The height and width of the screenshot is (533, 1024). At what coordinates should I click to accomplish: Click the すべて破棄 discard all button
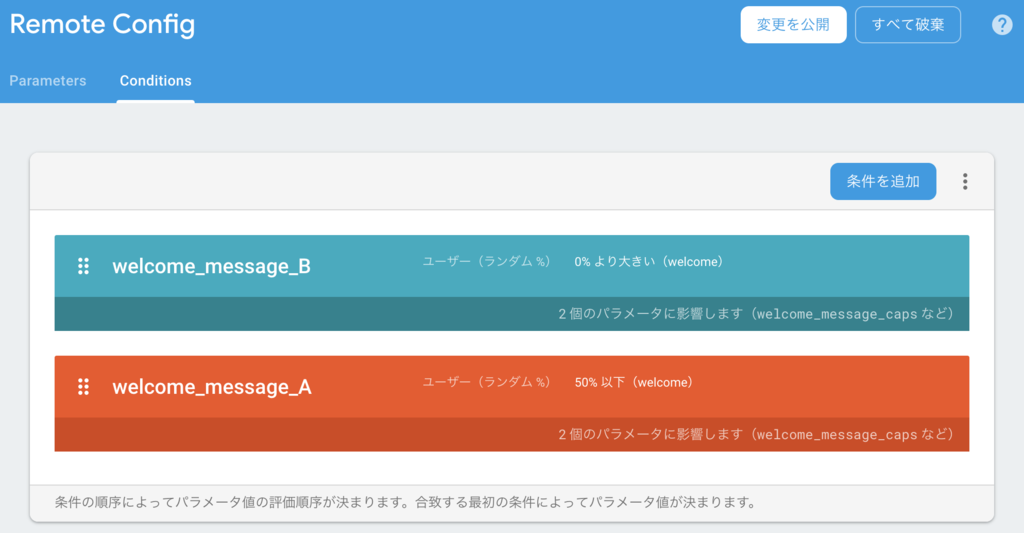[908, 25]
